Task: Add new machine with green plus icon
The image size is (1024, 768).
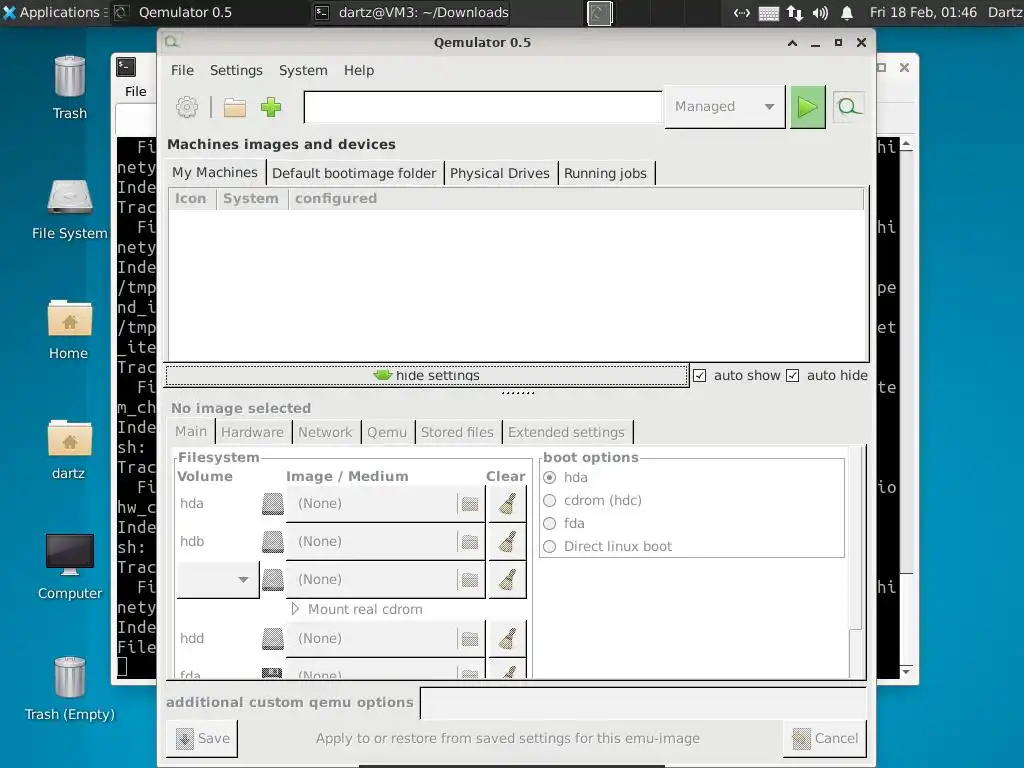Action: (x=271, y=107)
